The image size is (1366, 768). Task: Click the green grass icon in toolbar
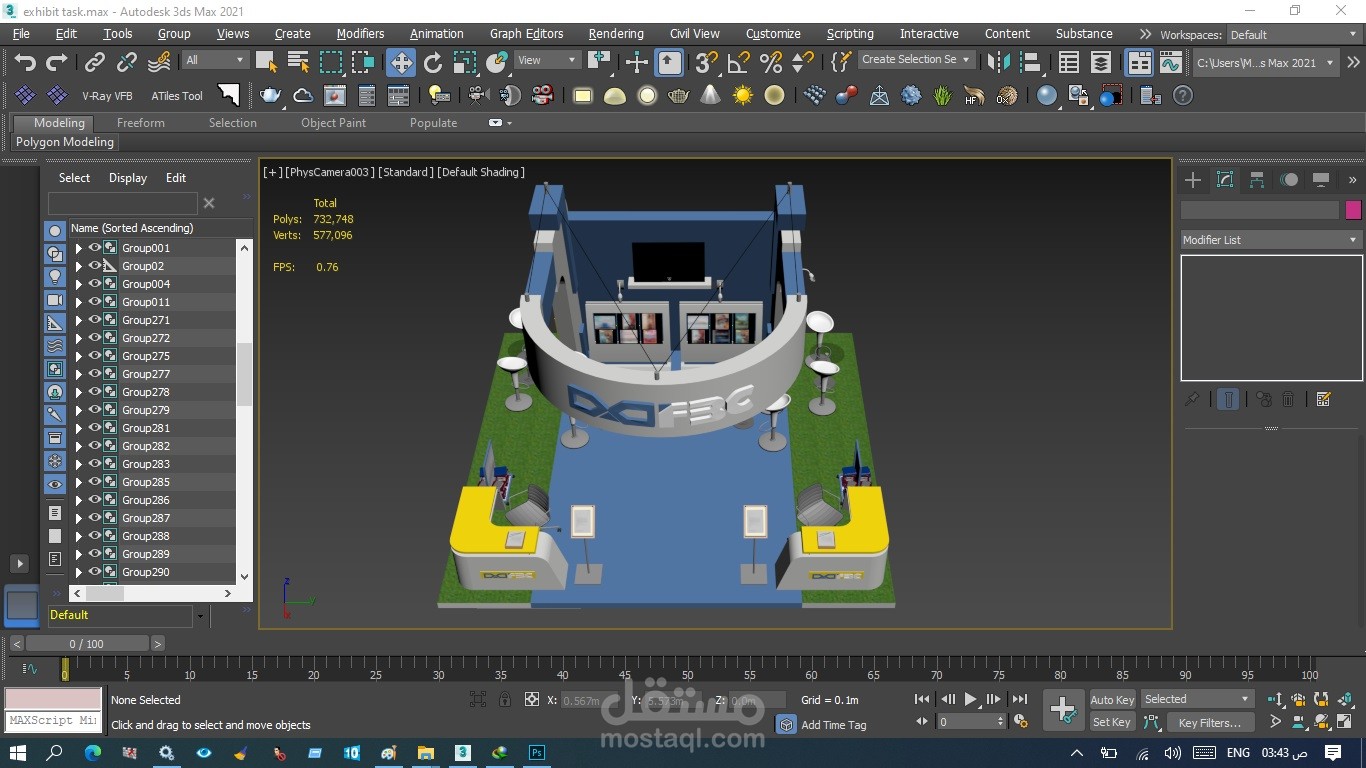click(942, 96)
